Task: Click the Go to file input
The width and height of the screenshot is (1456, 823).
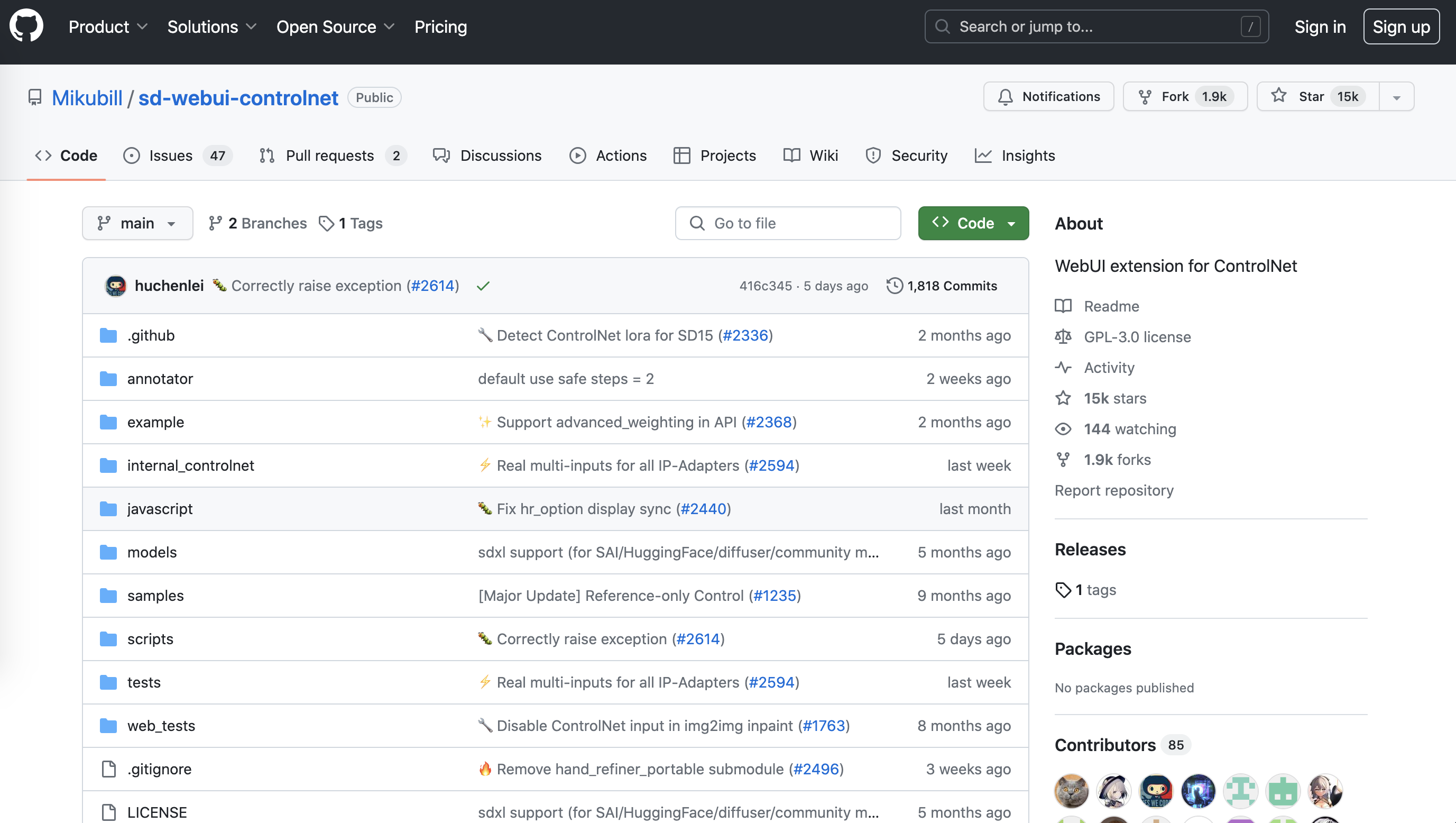Action: [787, 223]
